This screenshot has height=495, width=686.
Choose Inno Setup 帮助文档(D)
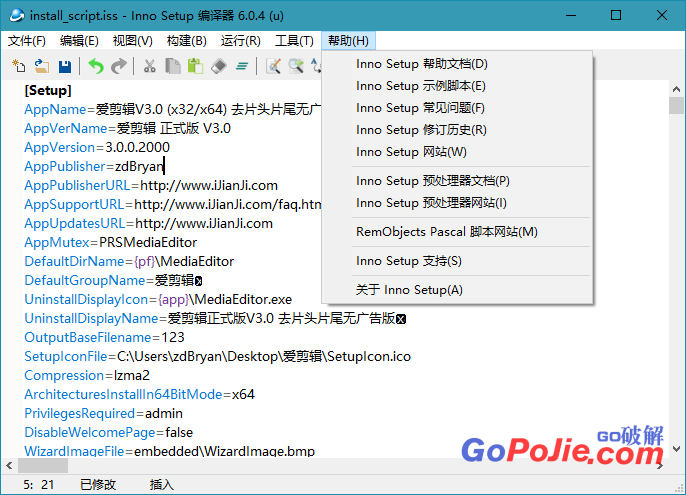coord(457,64)
